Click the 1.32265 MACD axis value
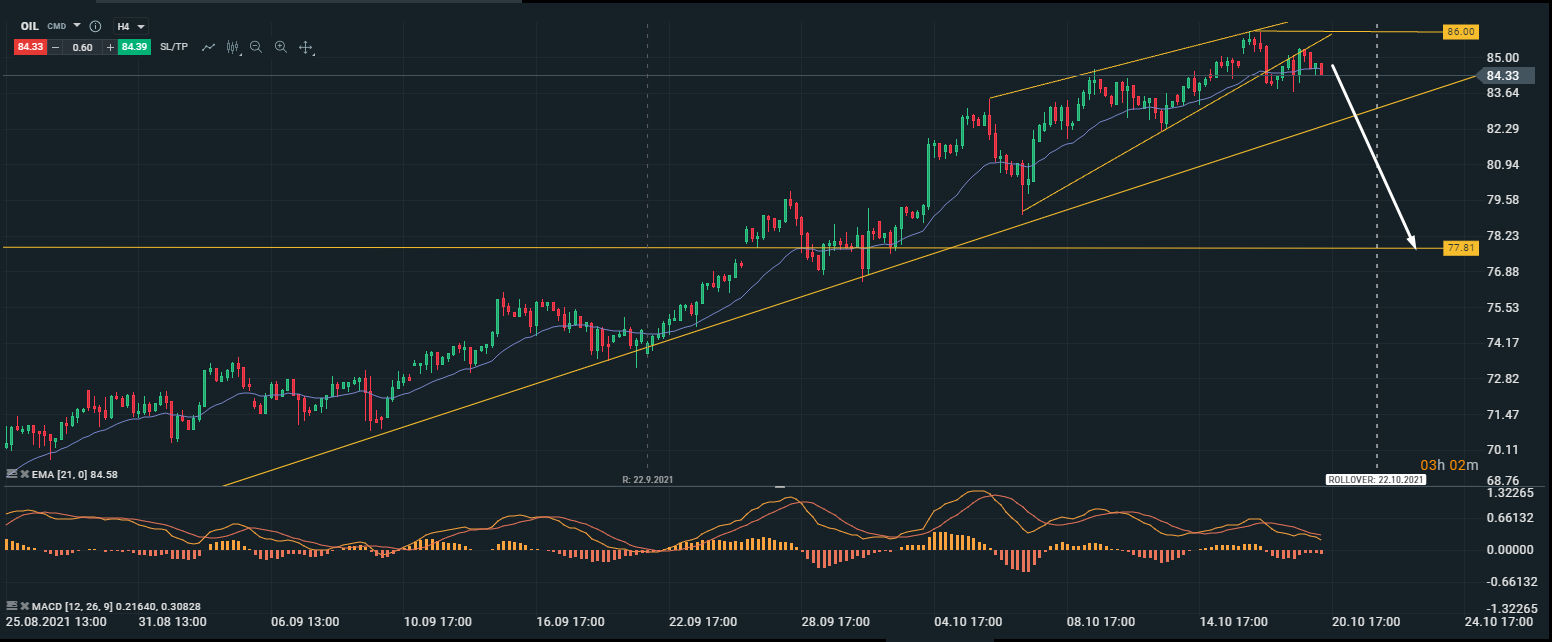This screenshot has width=1552, height=642. pyautogui.click(x=1511, y=494)
